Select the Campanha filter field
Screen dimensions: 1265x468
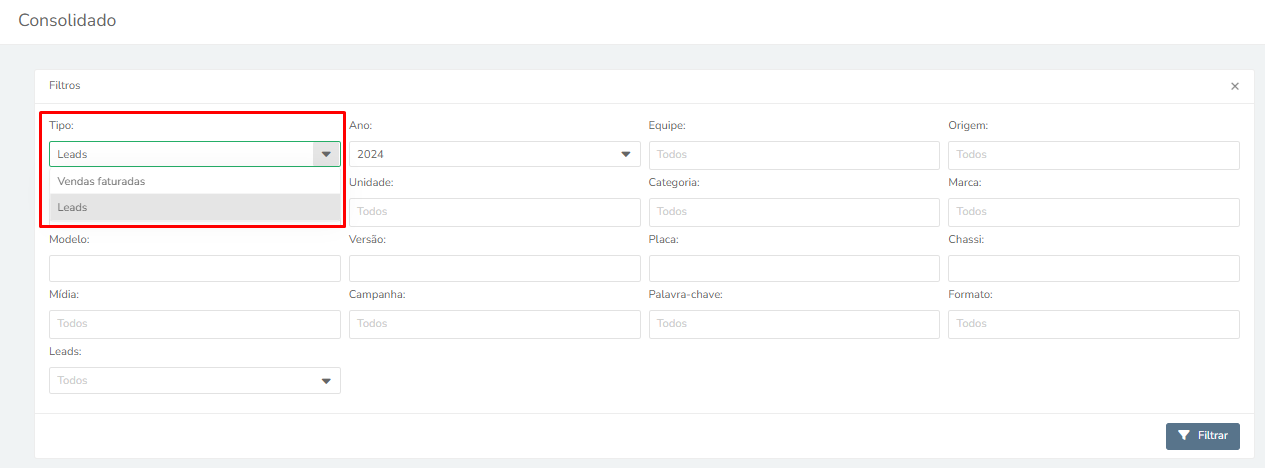pyautogui.click(x=495, y=324)
